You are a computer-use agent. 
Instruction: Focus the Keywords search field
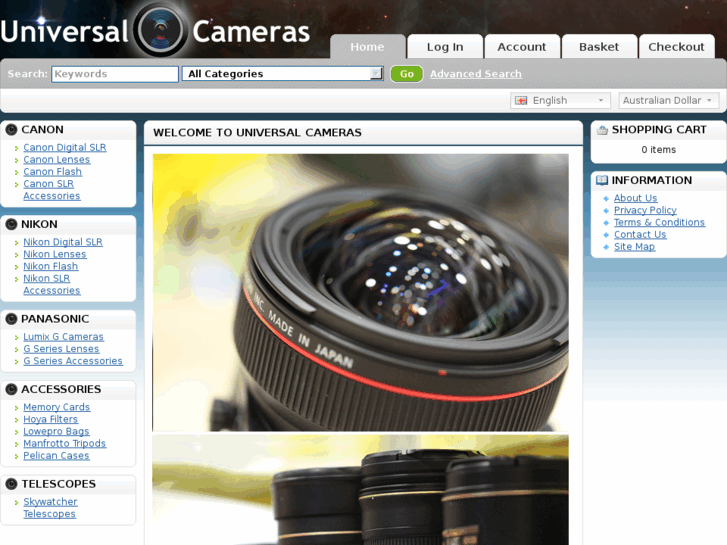tap(115, 74)
